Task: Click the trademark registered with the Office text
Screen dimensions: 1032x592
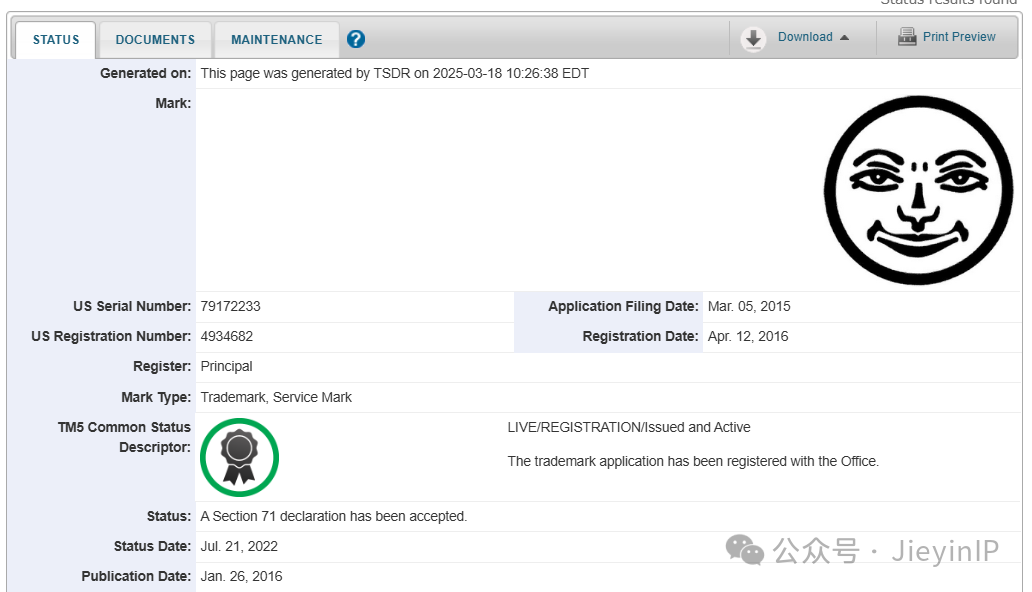Action: [693, 462]
